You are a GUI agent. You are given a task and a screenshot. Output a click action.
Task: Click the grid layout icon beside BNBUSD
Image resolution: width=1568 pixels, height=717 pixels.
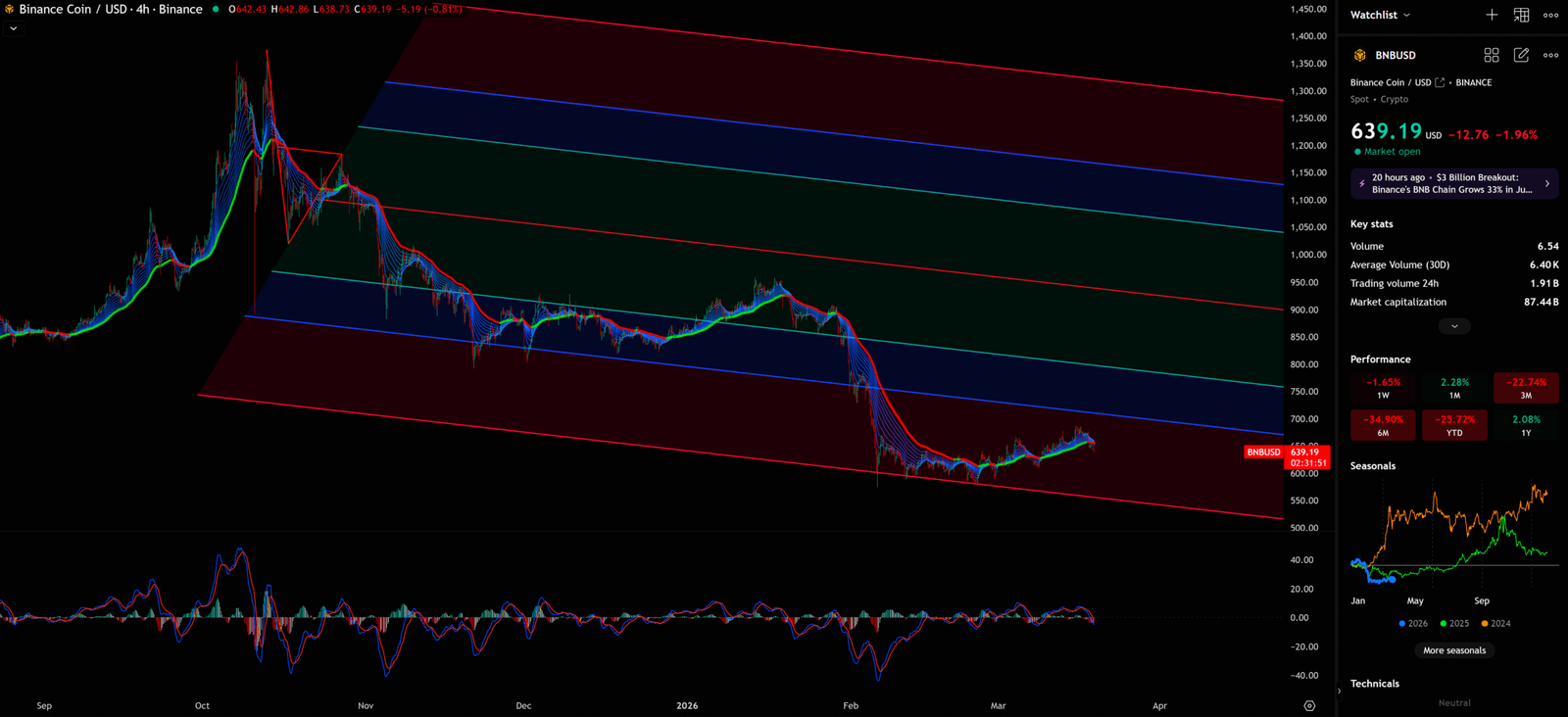[1491, 56]
